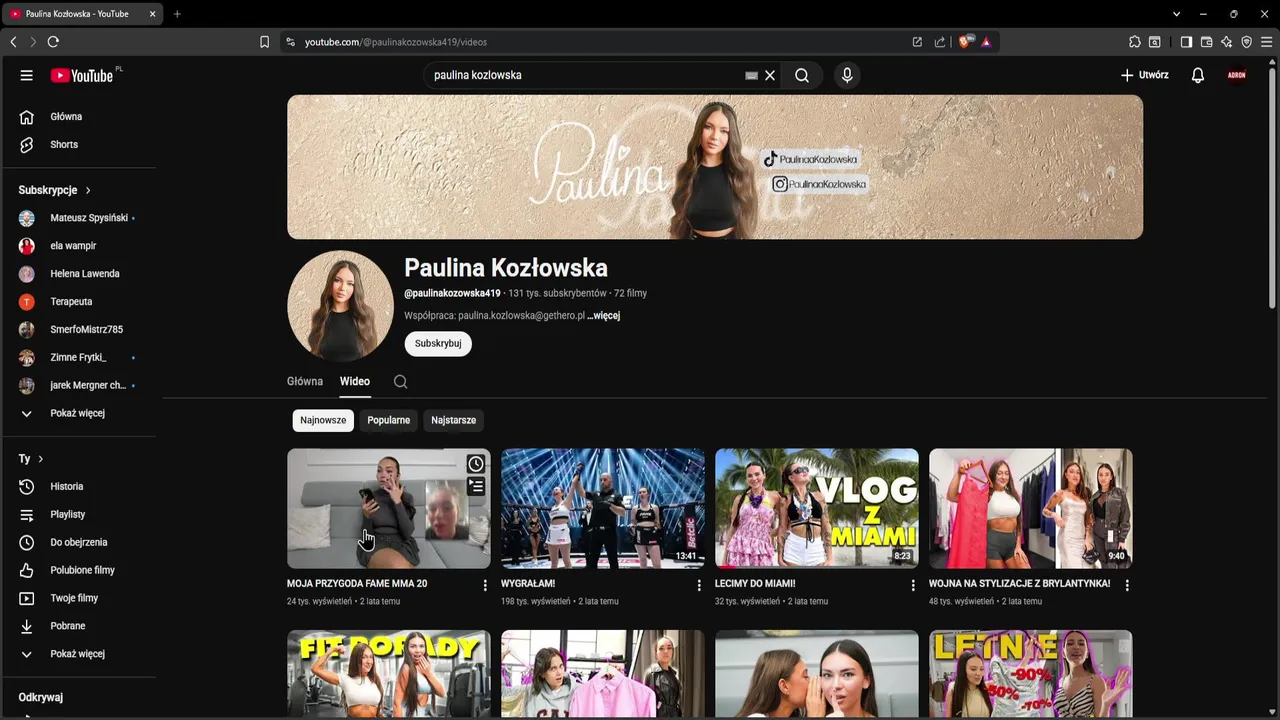Viewport: 1280px width, 720px height.
Task: Click the search magnifier button
Action: [x=802, y=75]
